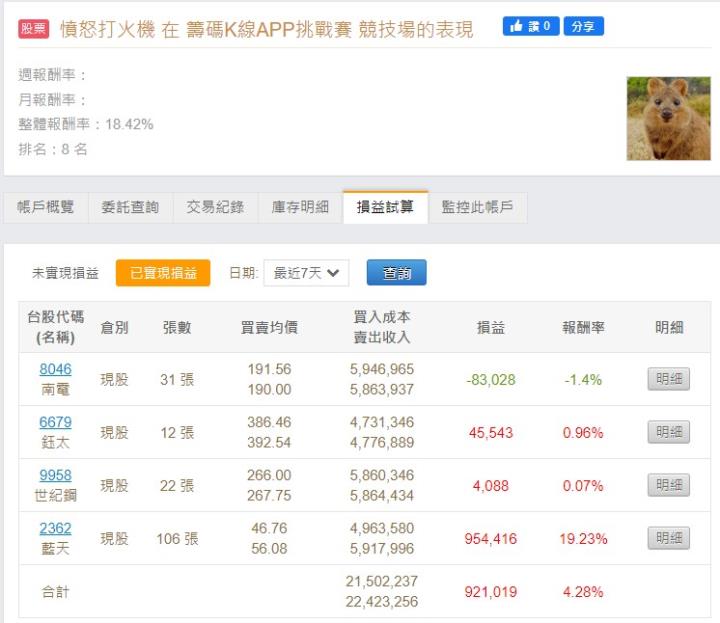This screenshot has width=720, height=623.
Task: Click the 22 張 quantity cell
Action: coord(177,486)
